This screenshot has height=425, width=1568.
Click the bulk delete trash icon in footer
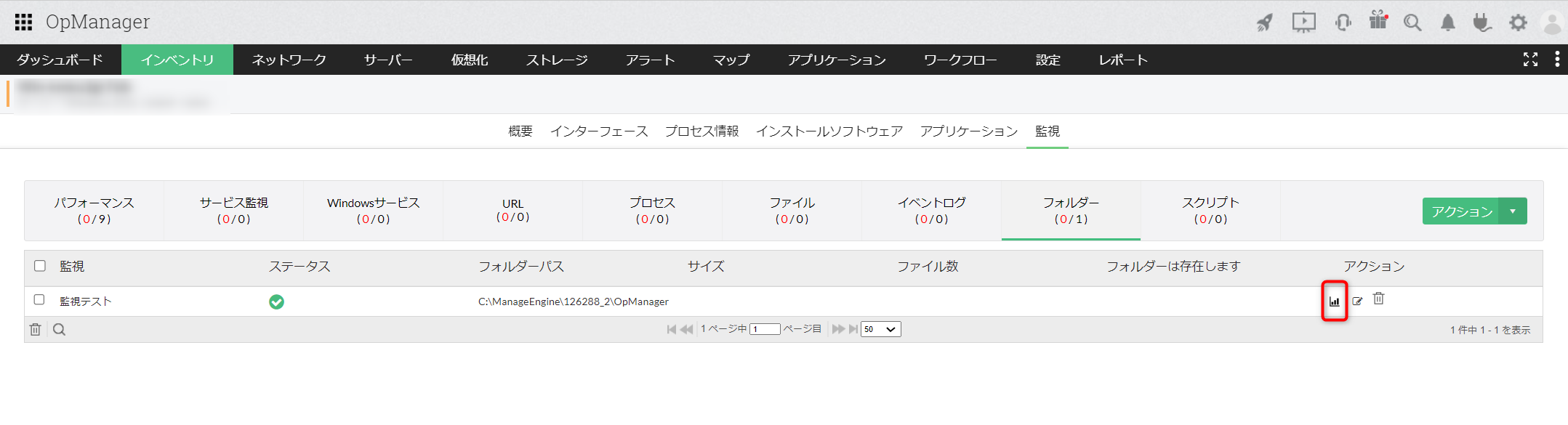[35, 329]
